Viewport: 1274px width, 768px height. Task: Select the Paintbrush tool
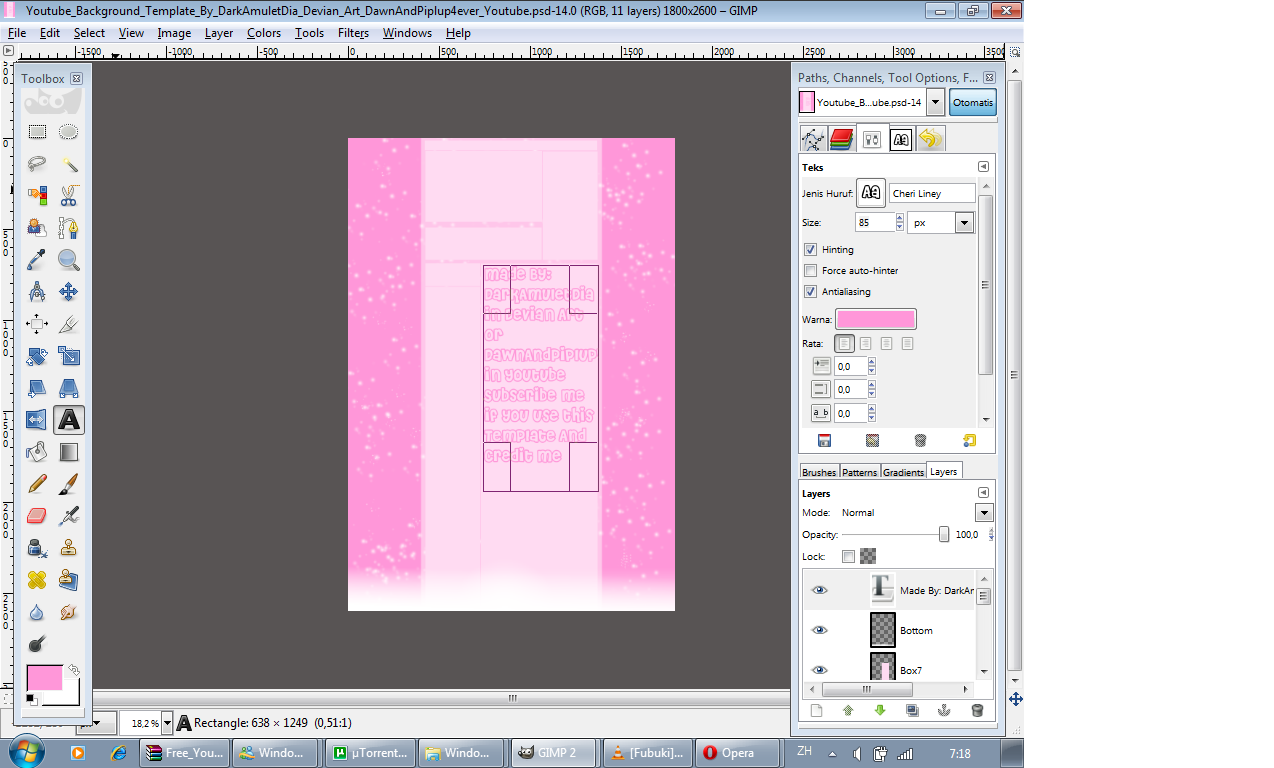69,484
